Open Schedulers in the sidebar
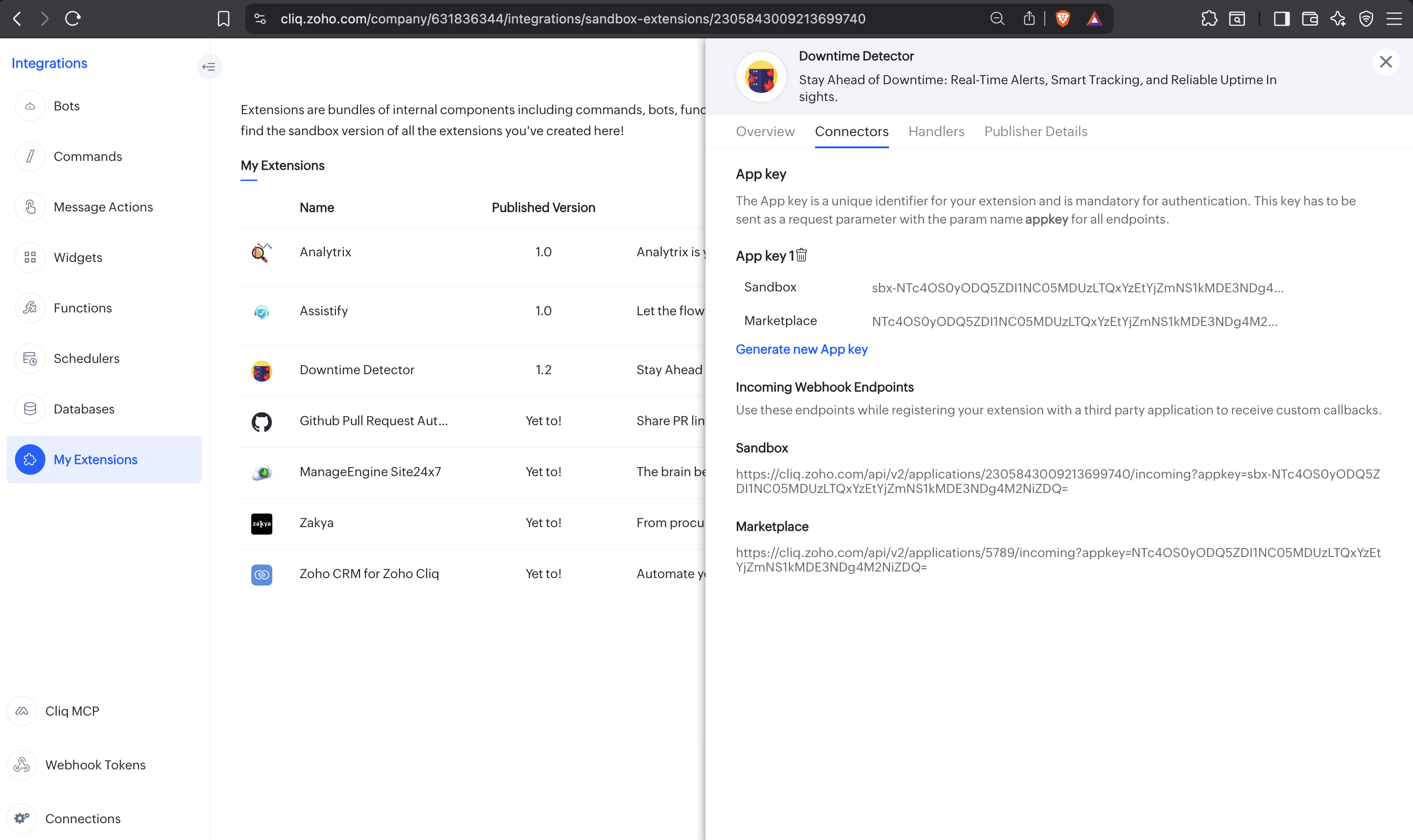 [x=87, y=358]
